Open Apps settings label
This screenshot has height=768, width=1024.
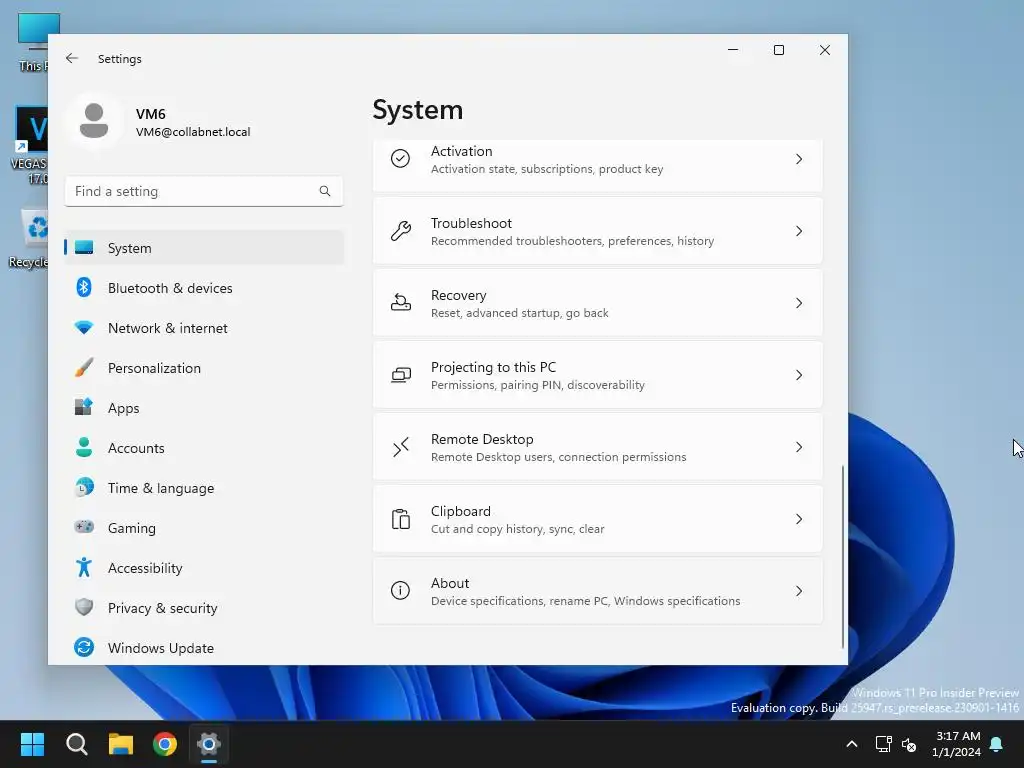tap(123, 408)
